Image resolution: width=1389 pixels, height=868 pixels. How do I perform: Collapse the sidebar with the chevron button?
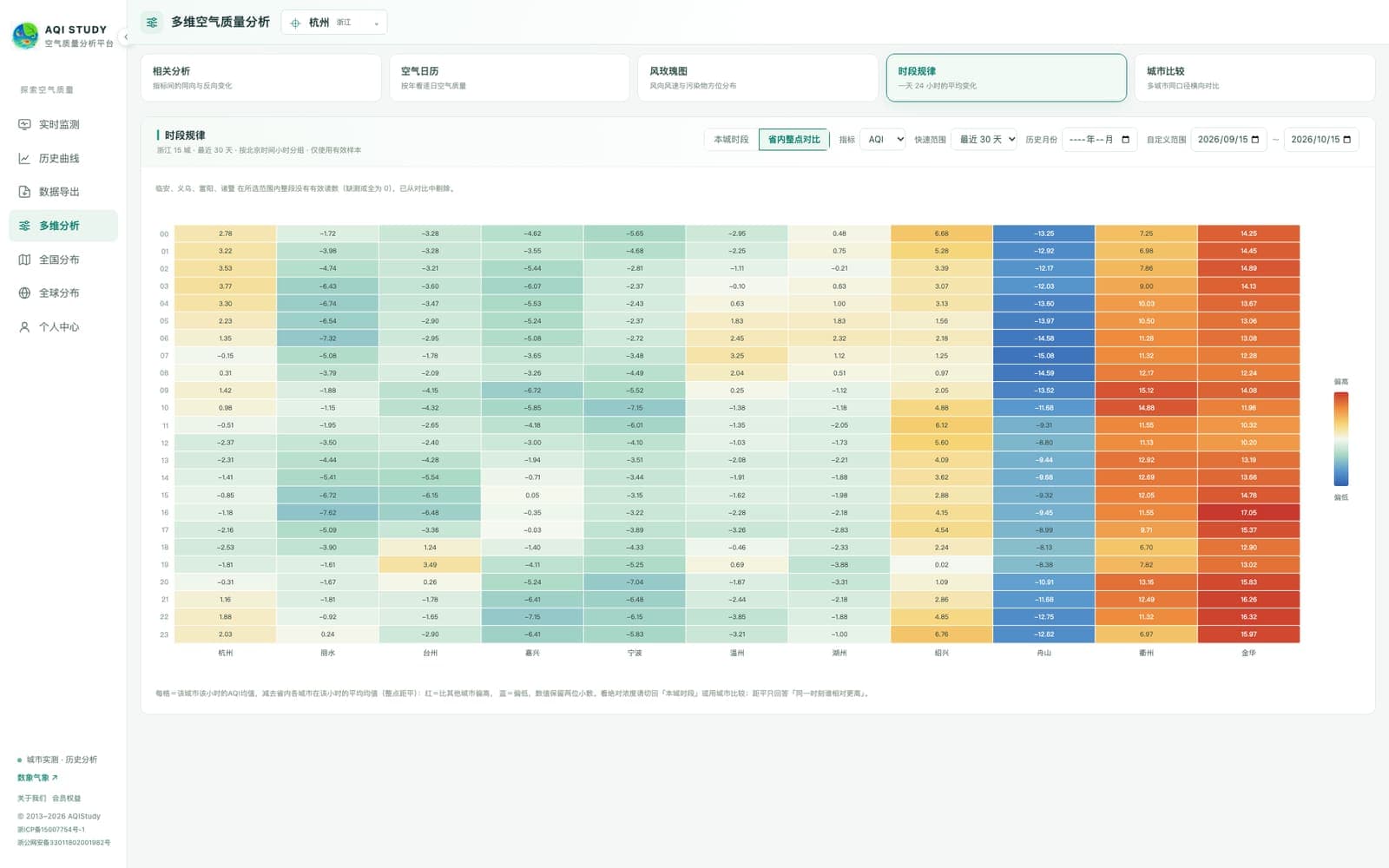pyautogui.click(x=126, y=36)
